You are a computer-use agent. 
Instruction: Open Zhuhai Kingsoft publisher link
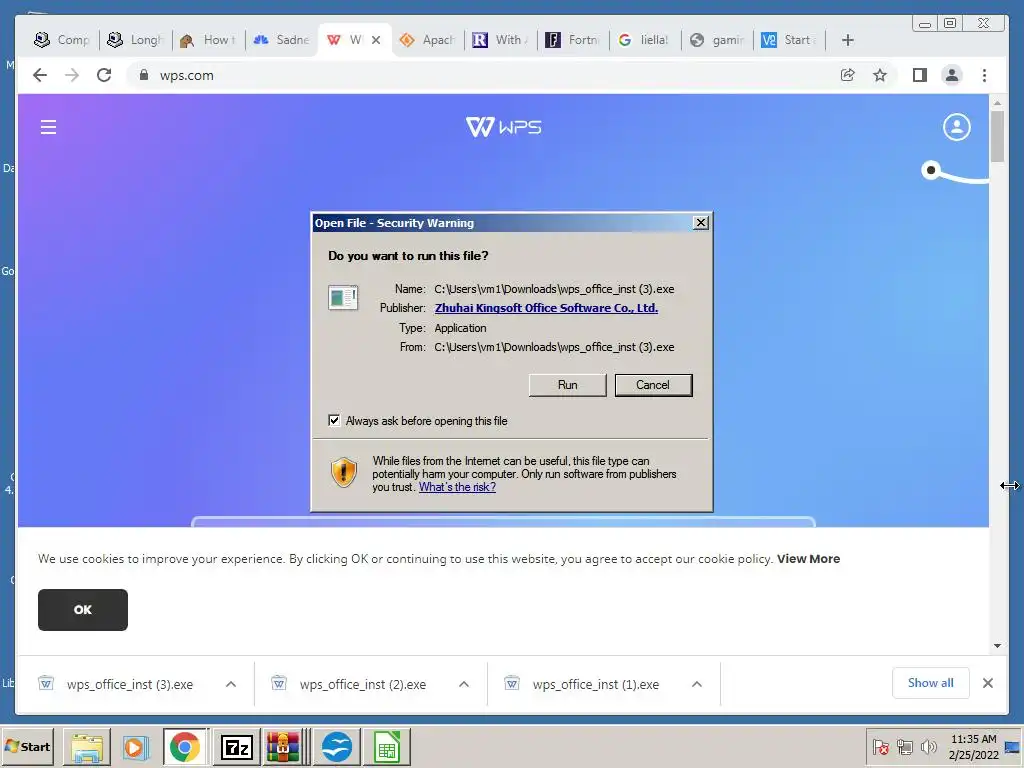point(546,308)
